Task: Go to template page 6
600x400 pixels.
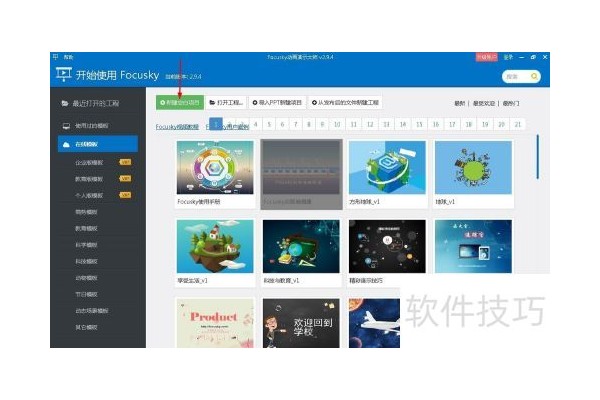Action: 282,124
